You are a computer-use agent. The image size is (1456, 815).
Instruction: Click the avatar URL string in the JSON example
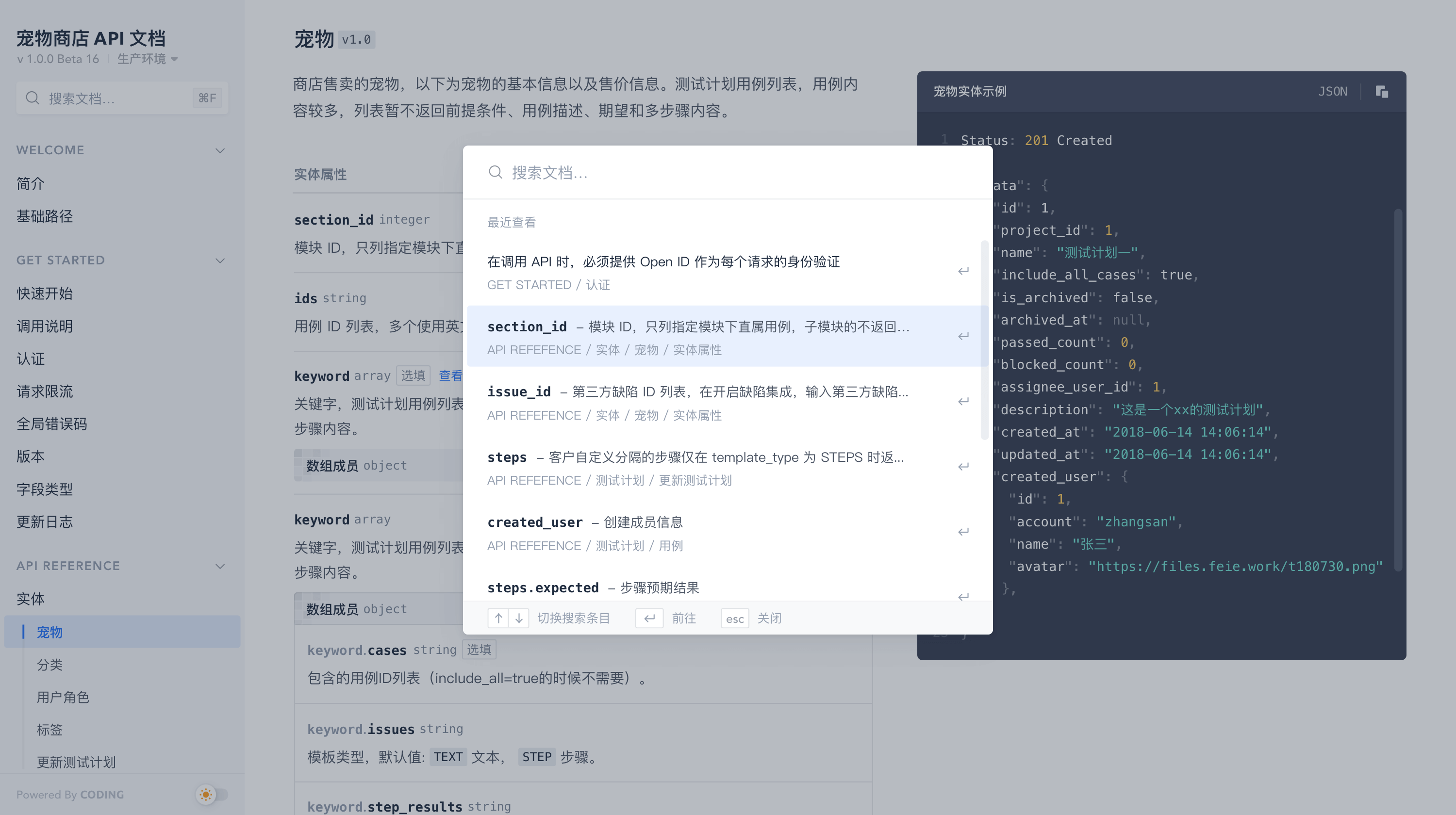1235,567
